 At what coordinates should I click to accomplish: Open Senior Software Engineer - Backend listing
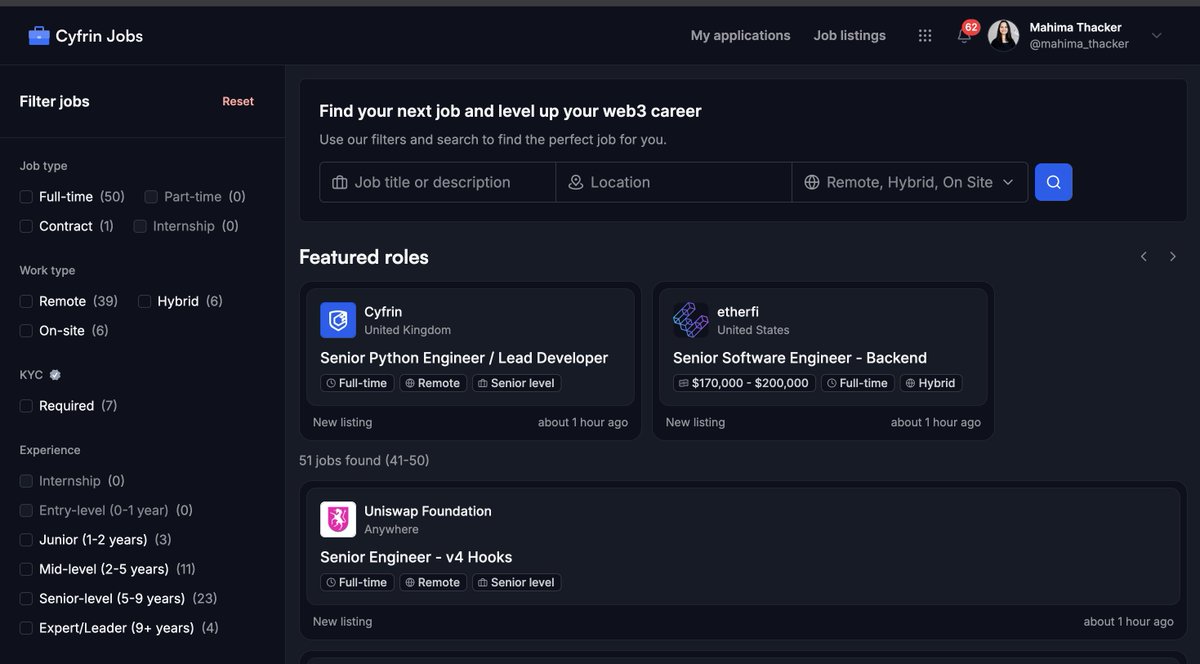coord(800,358)
